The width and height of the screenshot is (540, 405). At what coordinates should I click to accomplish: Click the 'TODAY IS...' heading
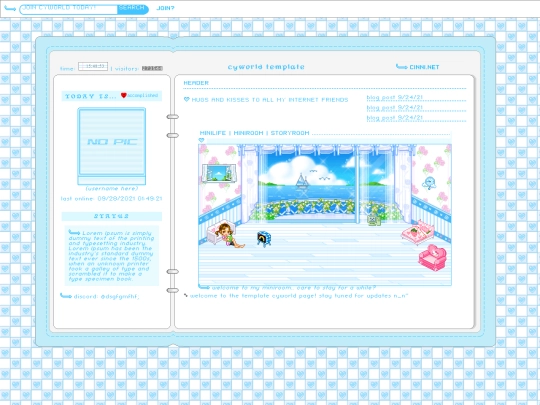[x=91, y=96]
